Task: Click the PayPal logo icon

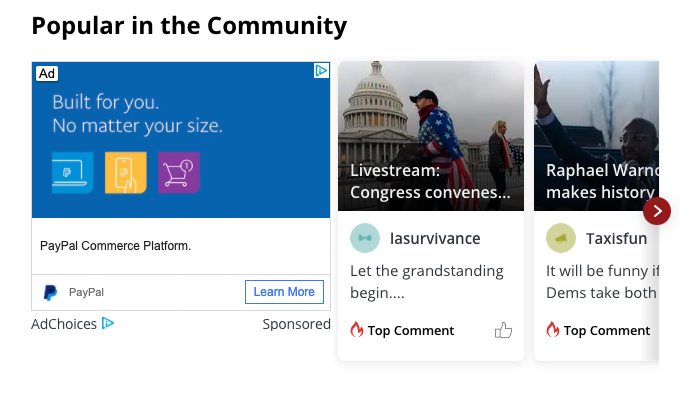Action: click(50, 293)
